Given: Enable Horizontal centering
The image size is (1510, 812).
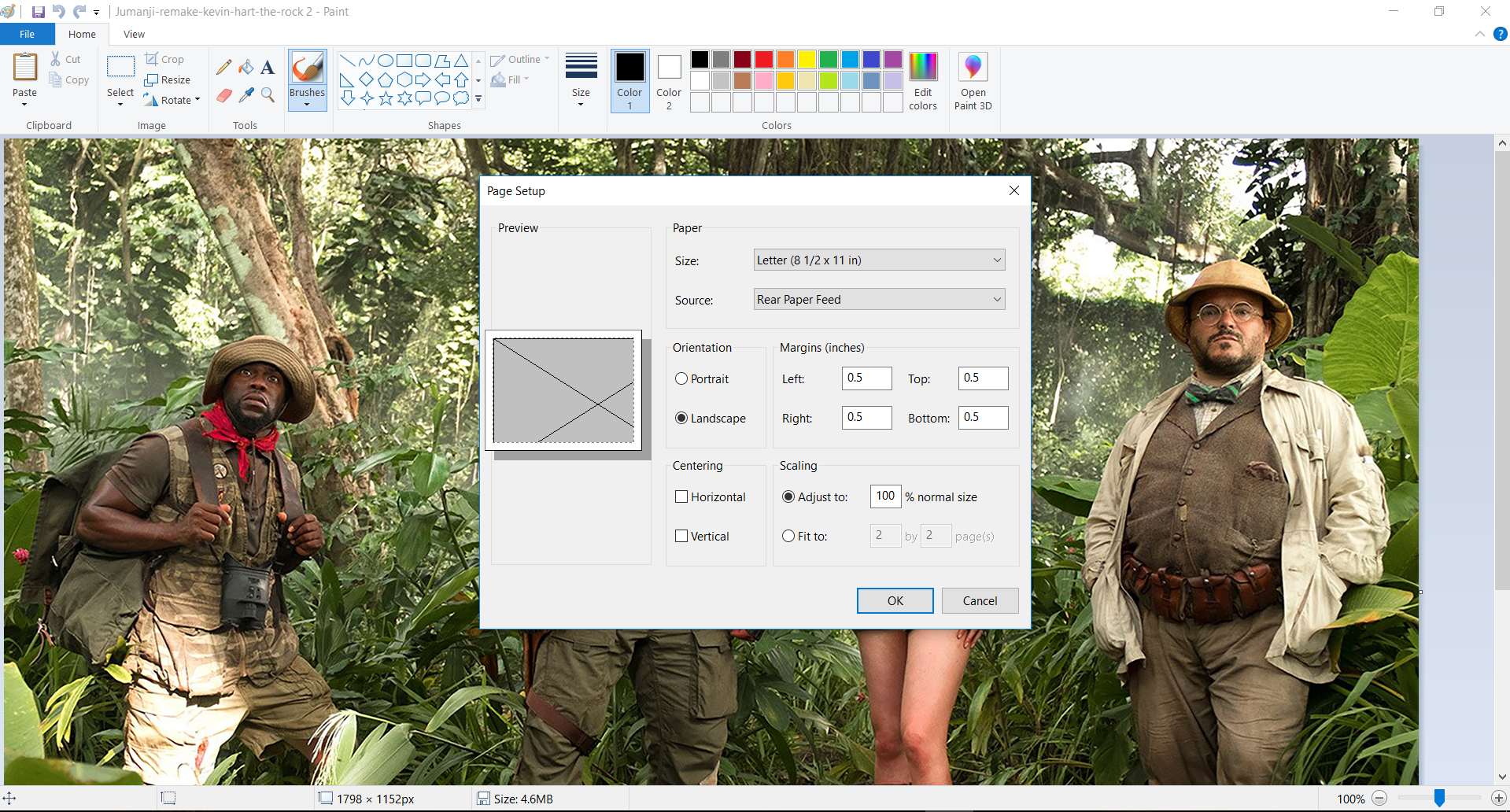Looking at the screenshot, I should pyautogui.click(x=681, y=496).
